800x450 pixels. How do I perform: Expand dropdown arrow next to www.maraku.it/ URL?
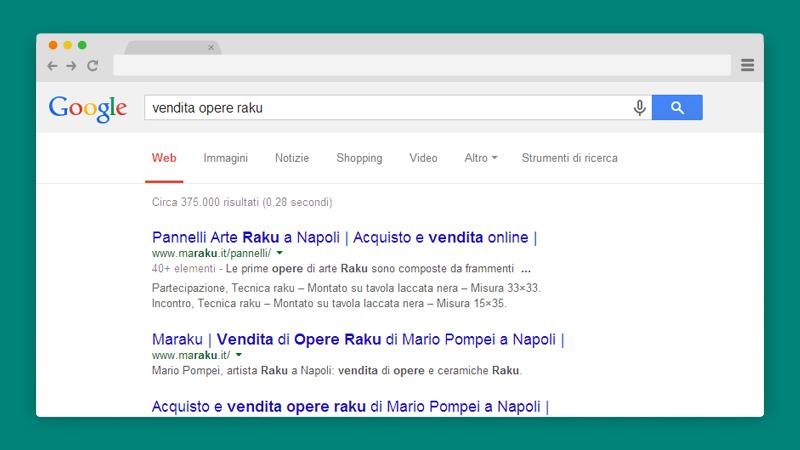coord(239,355)
